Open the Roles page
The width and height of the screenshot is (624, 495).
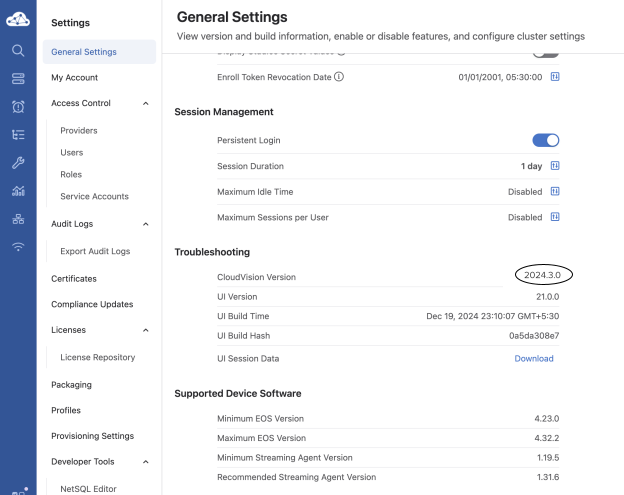(71, 174)
